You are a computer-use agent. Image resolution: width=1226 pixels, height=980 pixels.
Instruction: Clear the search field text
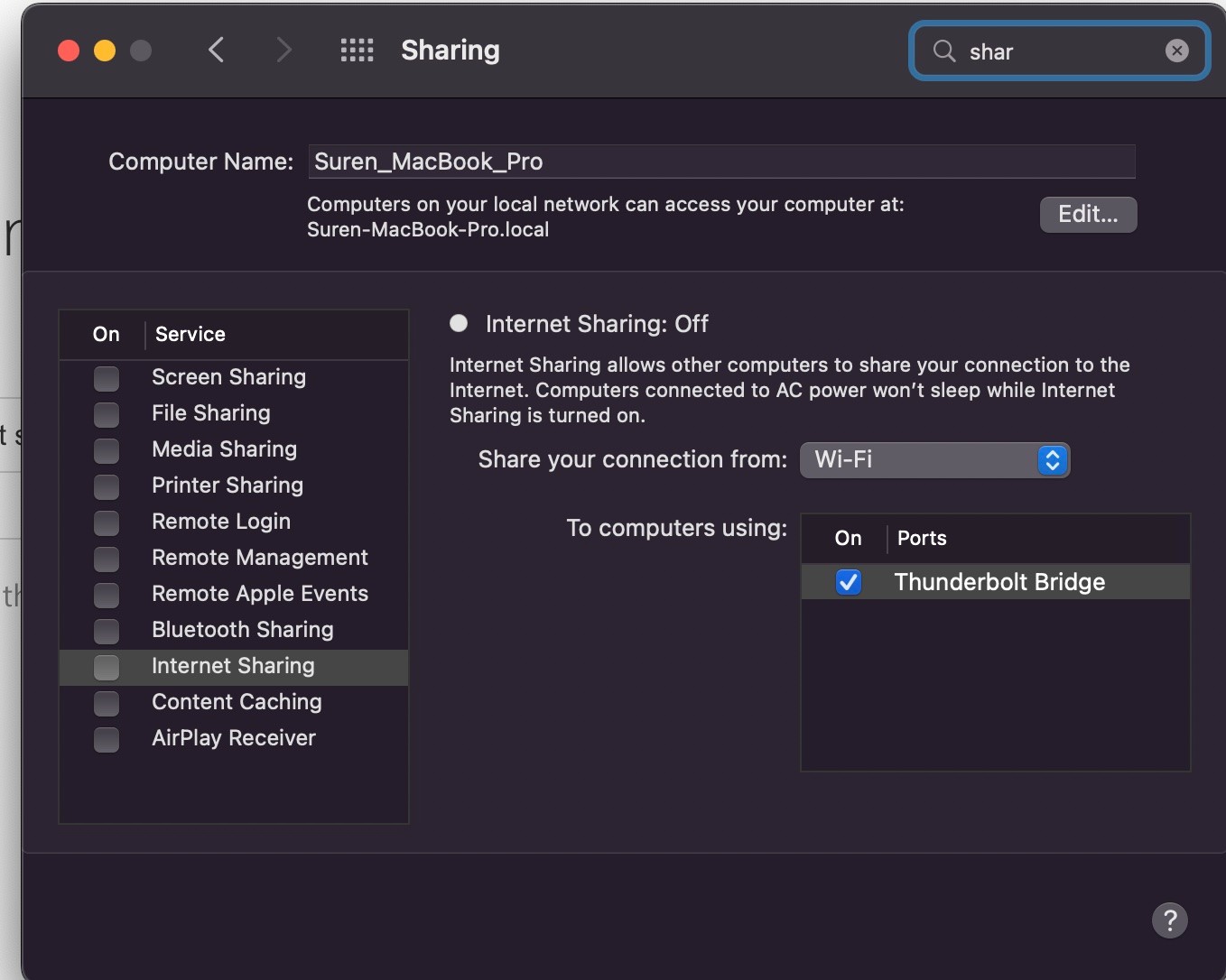tap(1176, 51)
